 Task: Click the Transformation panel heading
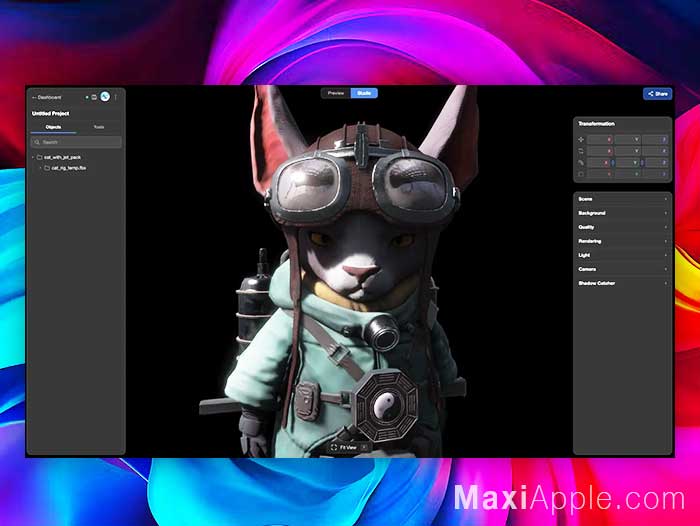click(596, 124)
